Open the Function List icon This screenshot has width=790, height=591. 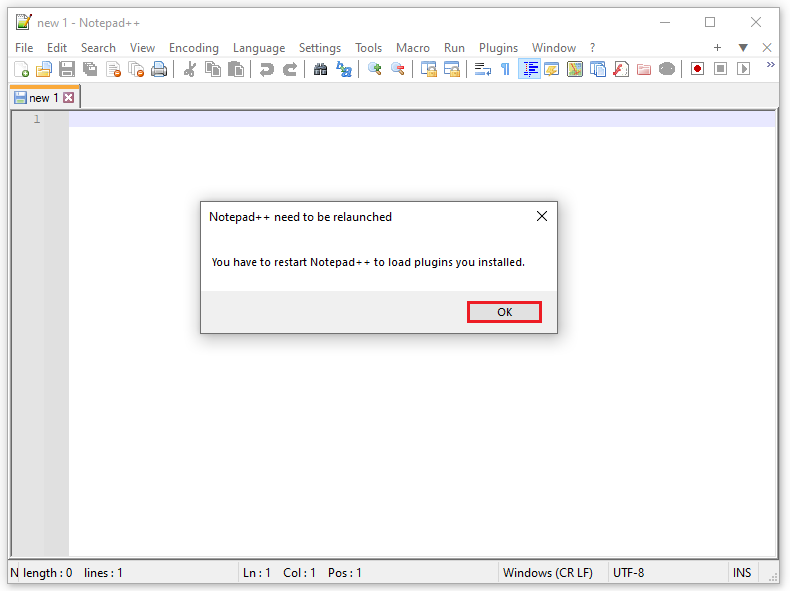click(621, 69)
